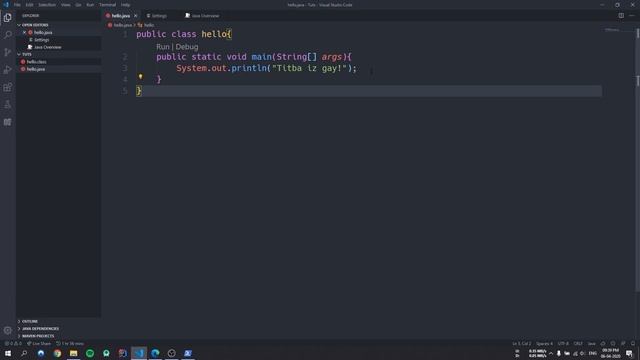This screenshot has height=360, width=640.
Task: Open Windows Action Center notifications
Action: [629, 353]
